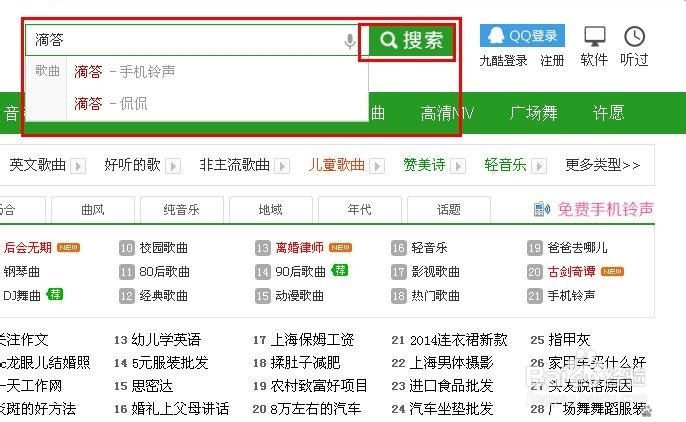Open item 16 轻音乐 in the list
The width and height of the screenshot is (686, 422).
tap(430, 248)
